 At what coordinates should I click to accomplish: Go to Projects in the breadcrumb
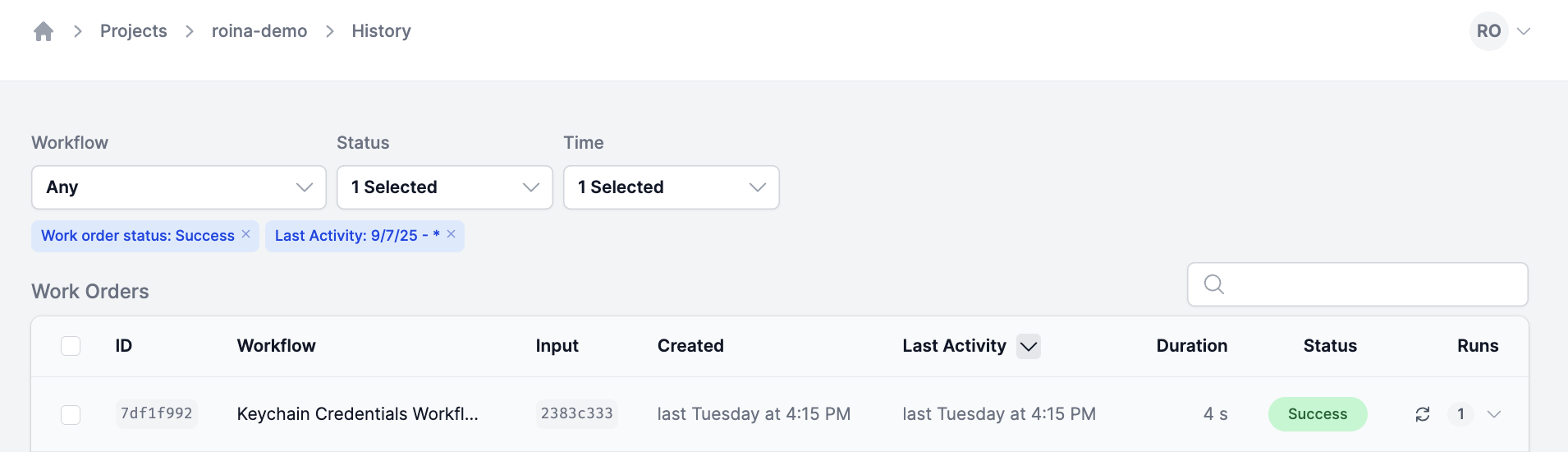[133, 31]
